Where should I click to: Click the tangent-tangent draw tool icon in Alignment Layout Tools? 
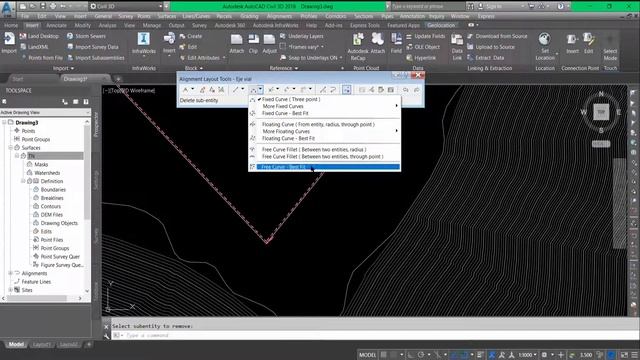[x=185, y=89]
